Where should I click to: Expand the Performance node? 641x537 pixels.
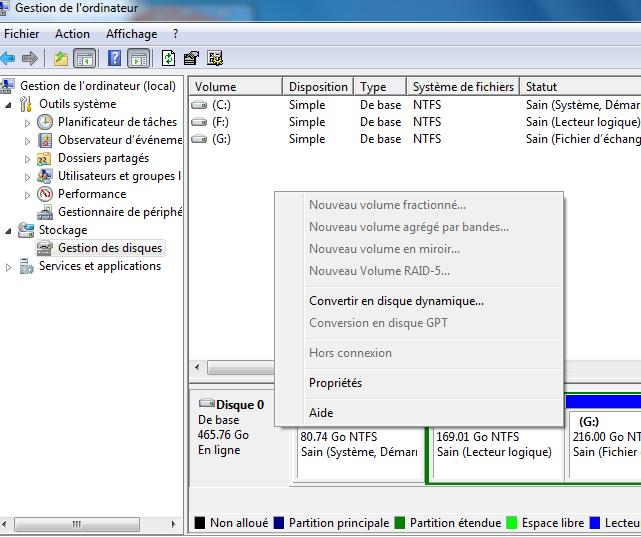pyautogui.click(x=27, y=195)
